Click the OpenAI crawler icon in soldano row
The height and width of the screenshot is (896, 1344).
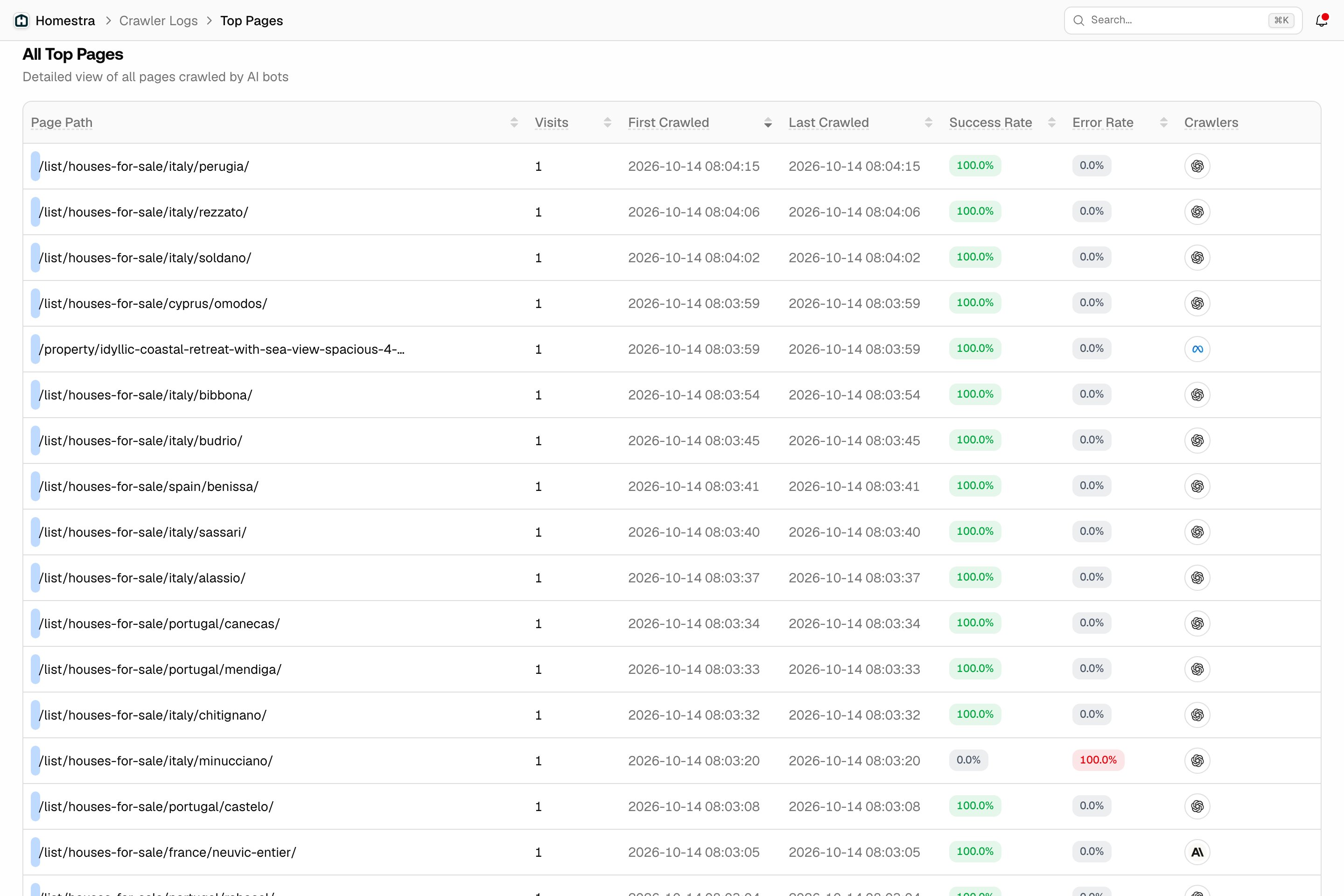(x=1197, y=258)
